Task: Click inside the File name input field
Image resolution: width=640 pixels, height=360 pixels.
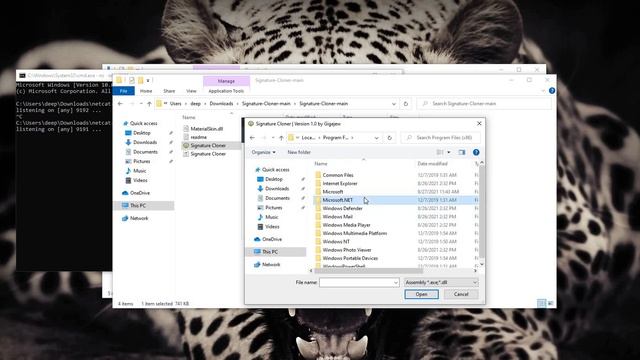Action: click(356, 282)
